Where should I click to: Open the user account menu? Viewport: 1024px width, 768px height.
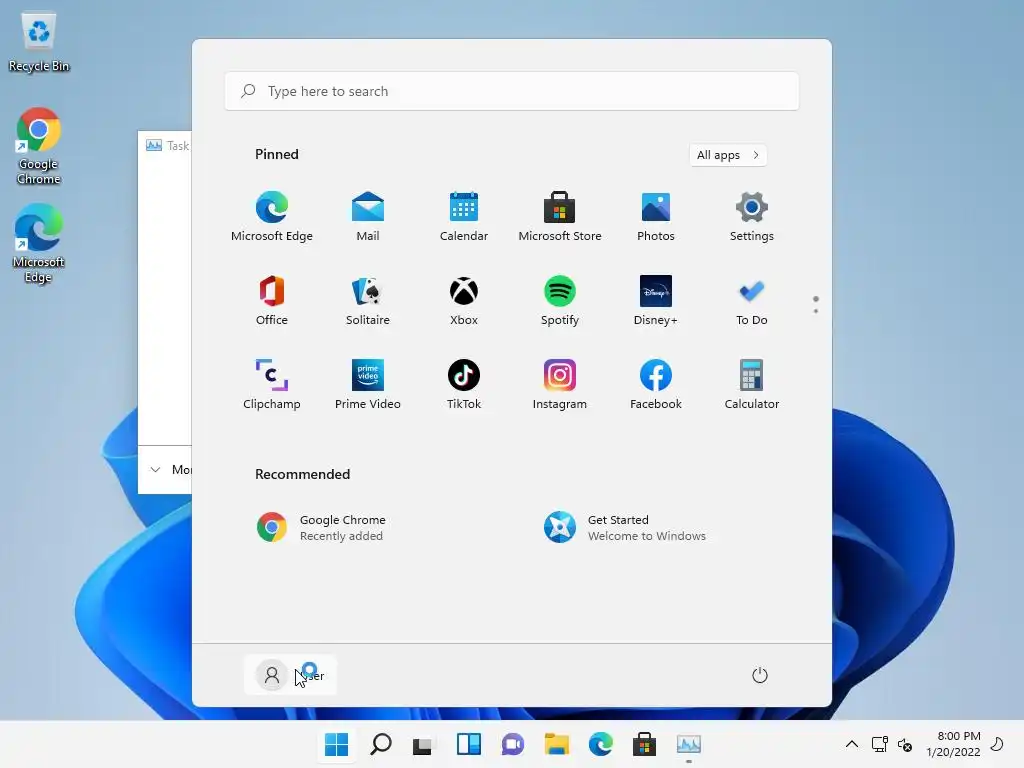pyautogui.click(x=290, y=675)
